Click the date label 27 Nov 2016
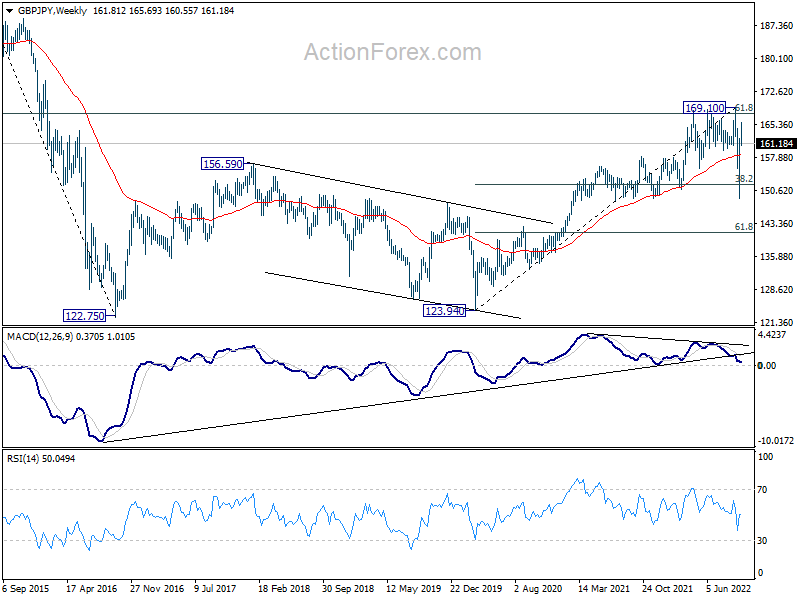Image resolution: width=800 pixels, height=600 pixels. click(x=157, y=588)
